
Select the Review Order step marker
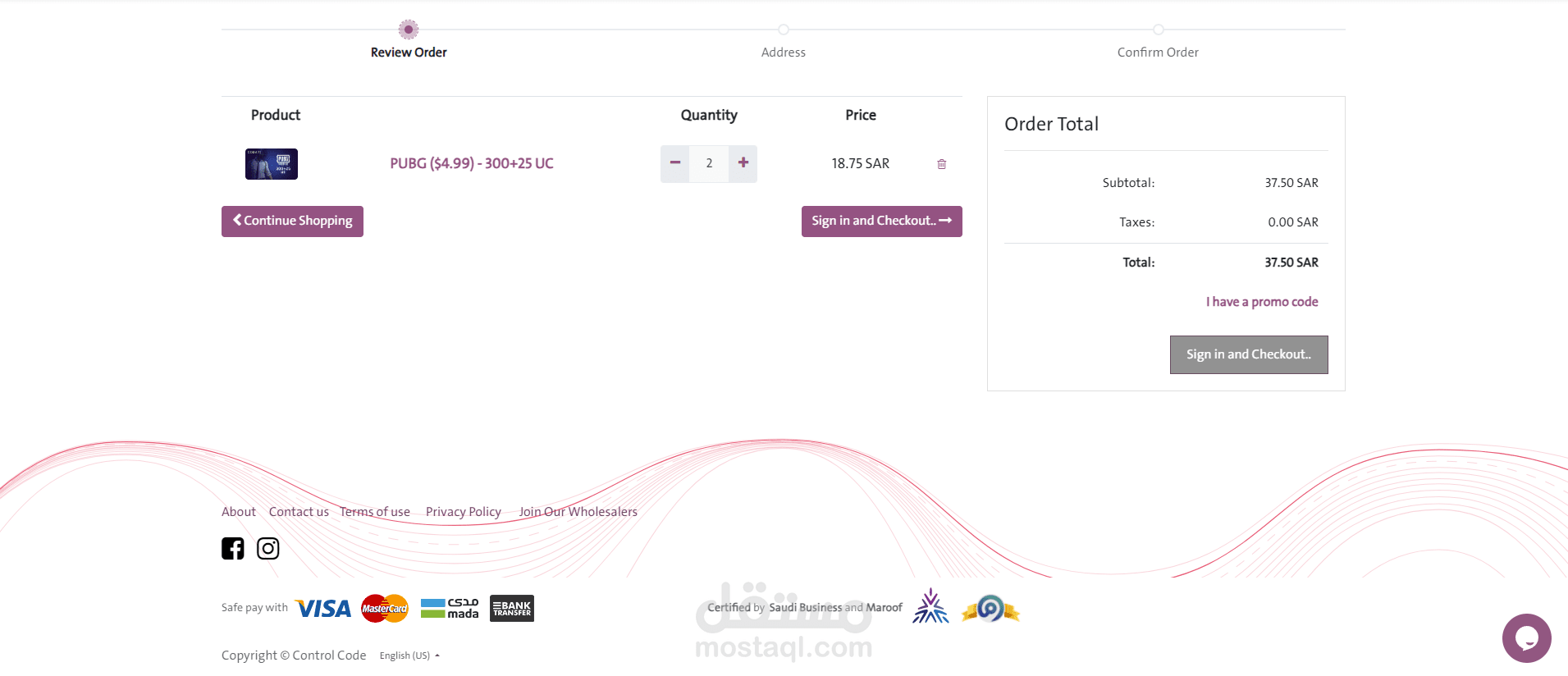point(409,30)
